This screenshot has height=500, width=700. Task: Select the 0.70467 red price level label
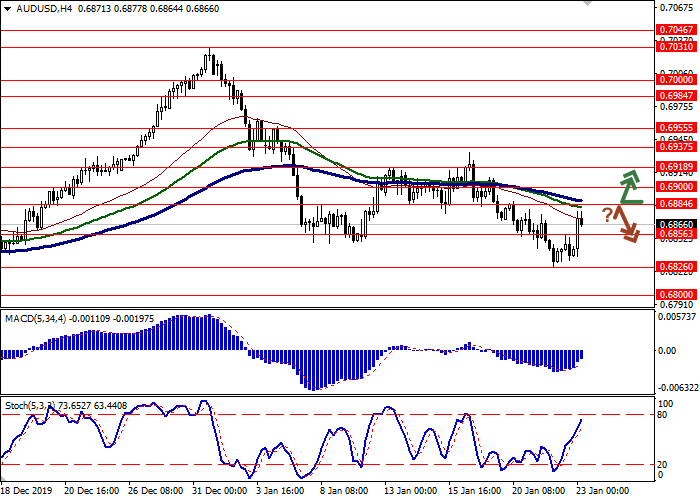676,31
